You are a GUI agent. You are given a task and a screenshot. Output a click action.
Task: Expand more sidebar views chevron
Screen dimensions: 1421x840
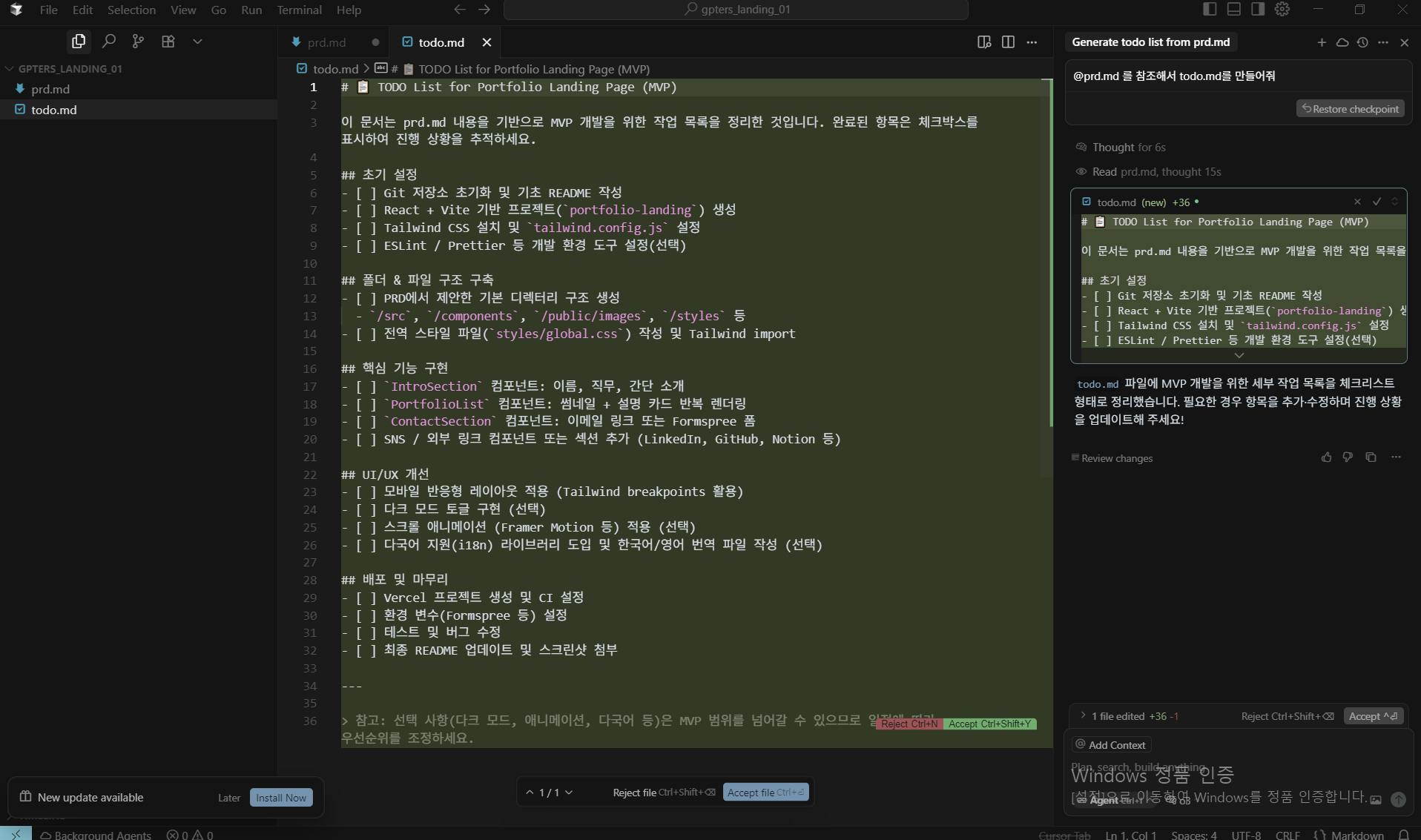[x=197, y=42]
